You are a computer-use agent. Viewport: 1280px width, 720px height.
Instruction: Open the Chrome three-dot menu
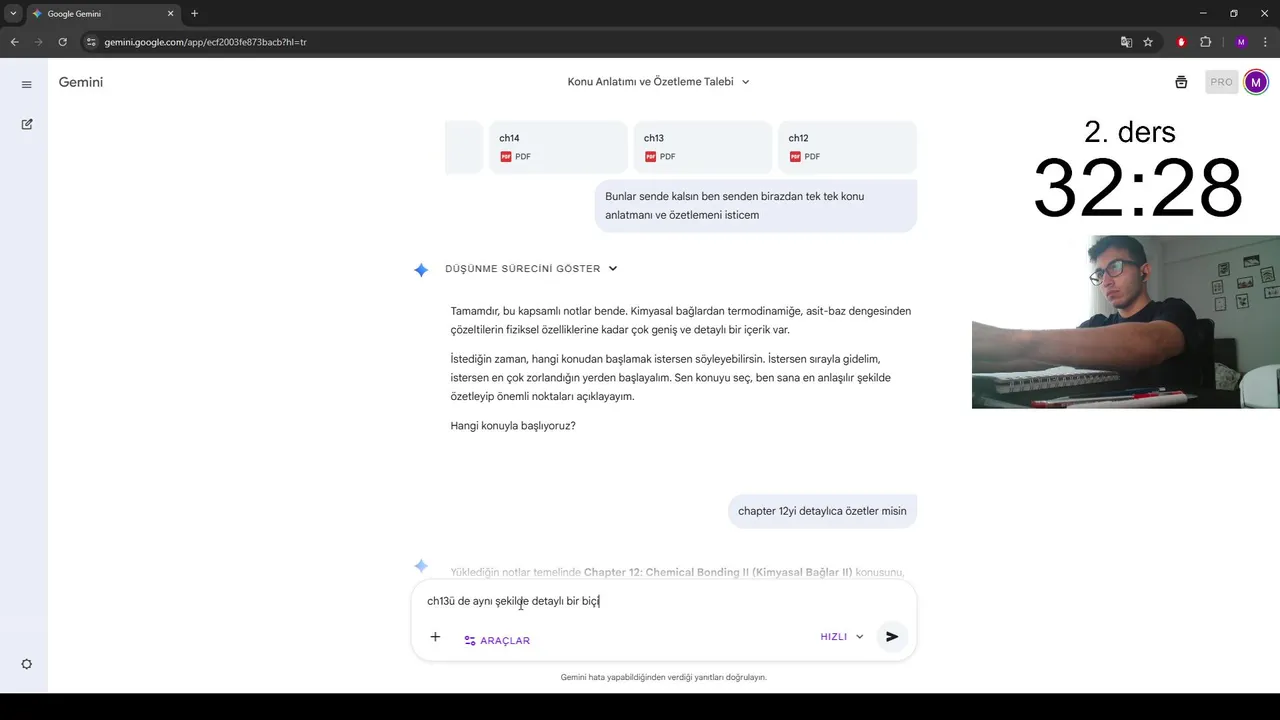coord(1265,42)
